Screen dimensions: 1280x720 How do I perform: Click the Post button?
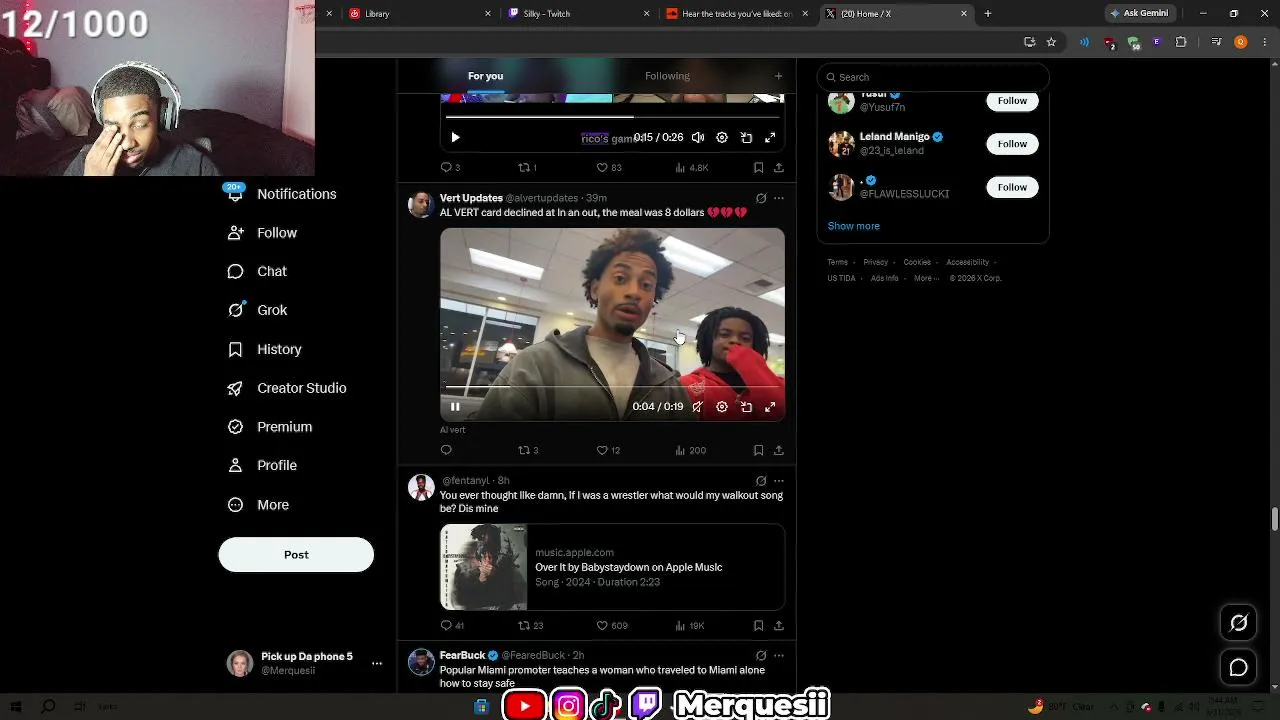(x=296, y=555)
